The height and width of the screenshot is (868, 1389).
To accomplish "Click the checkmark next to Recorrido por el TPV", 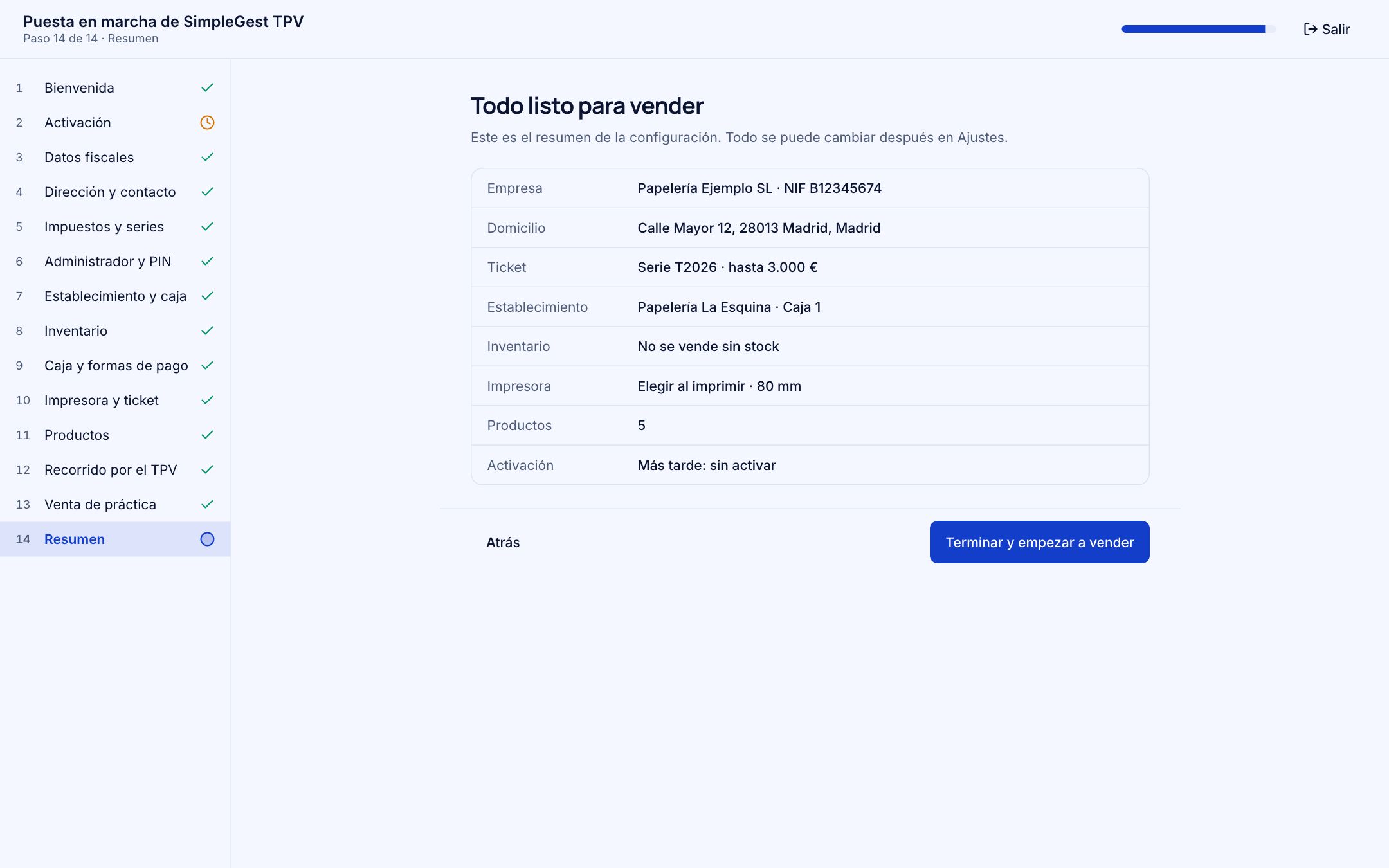I will [207, 470].
